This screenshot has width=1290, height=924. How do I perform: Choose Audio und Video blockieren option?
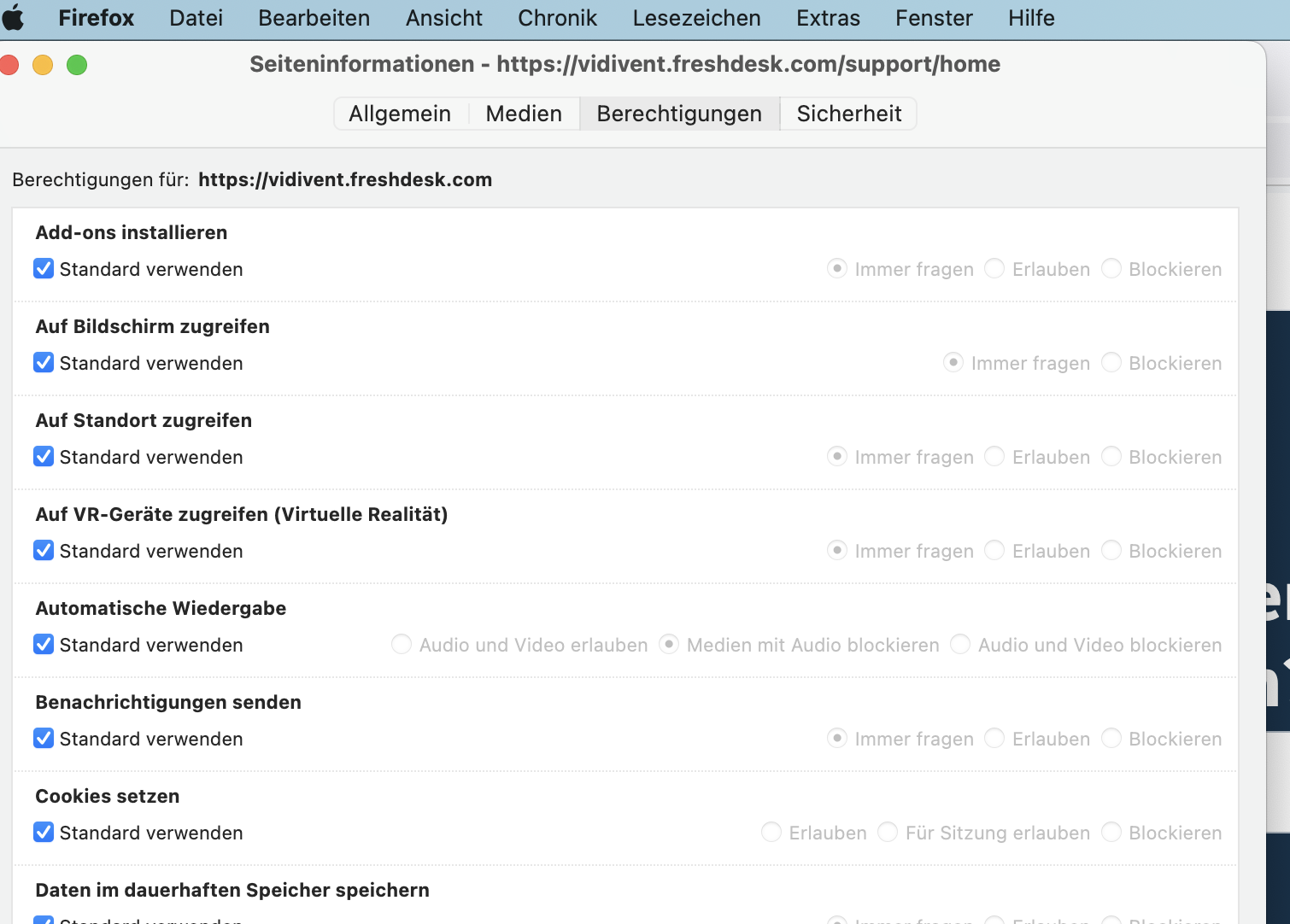pyautogui.click(x=960, y=645)
